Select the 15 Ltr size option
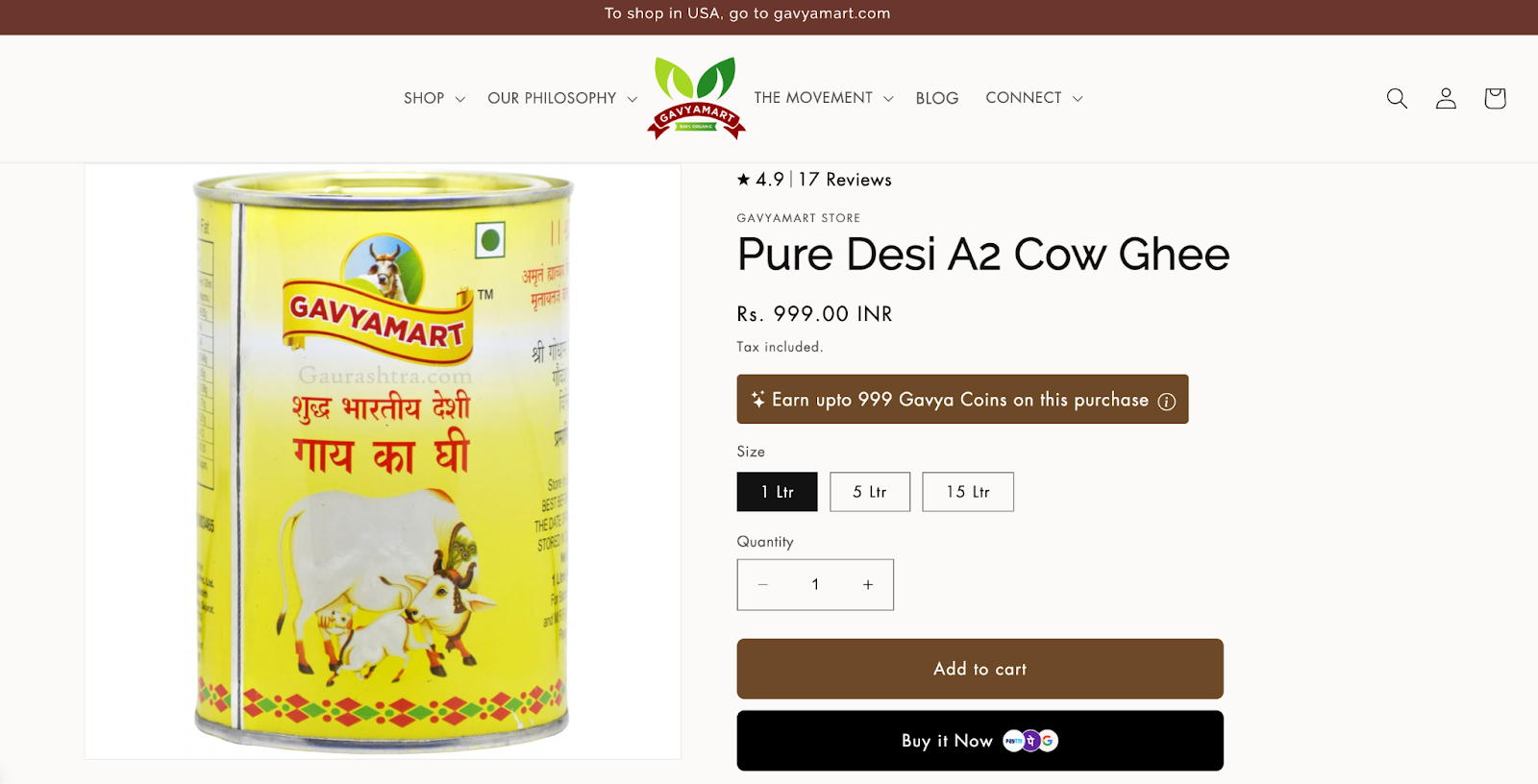 [968, 492]
